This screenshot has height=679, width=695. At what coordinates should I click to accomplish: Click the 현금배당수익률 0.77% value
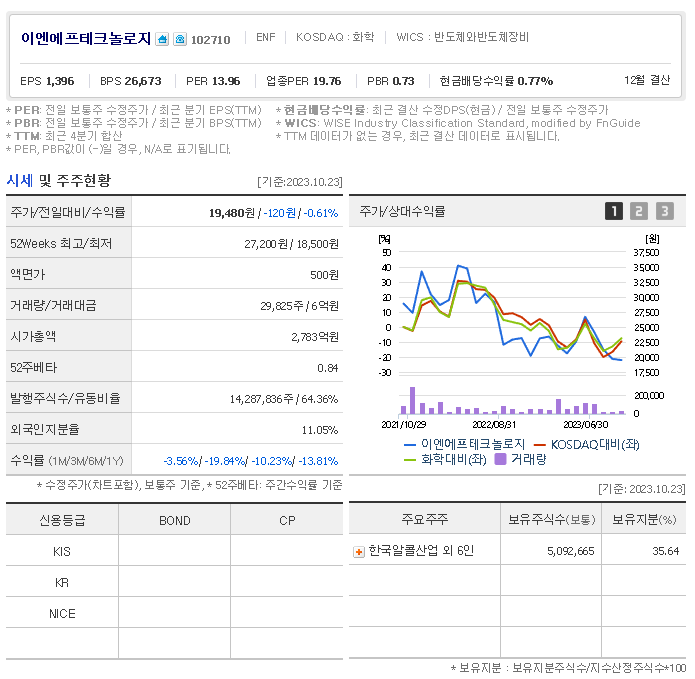(496, 81)
